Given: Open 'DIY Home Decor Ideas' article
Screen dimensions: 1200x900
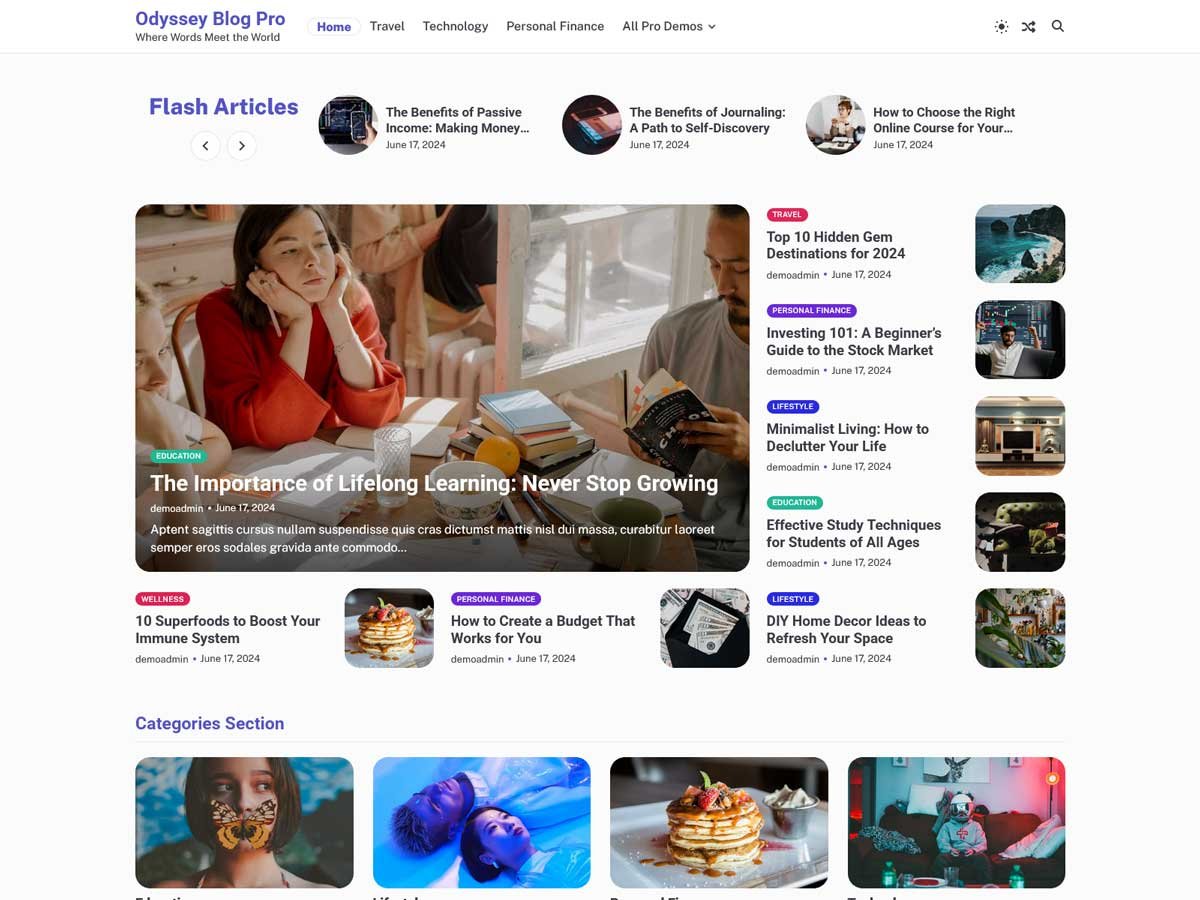Looking at the screenshot, I should [x=846, y=629].
